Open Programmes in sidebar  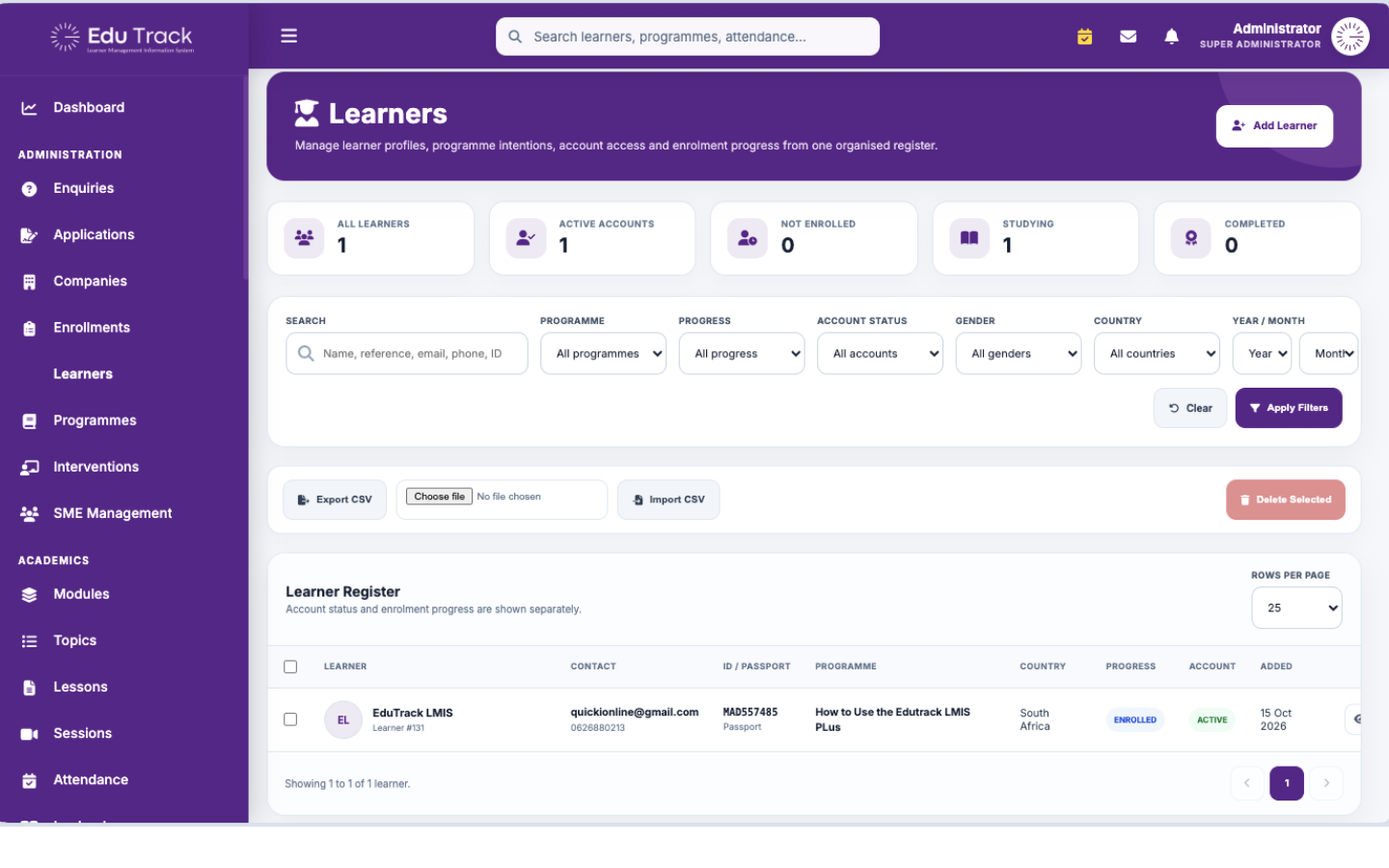tap(95, 420)
